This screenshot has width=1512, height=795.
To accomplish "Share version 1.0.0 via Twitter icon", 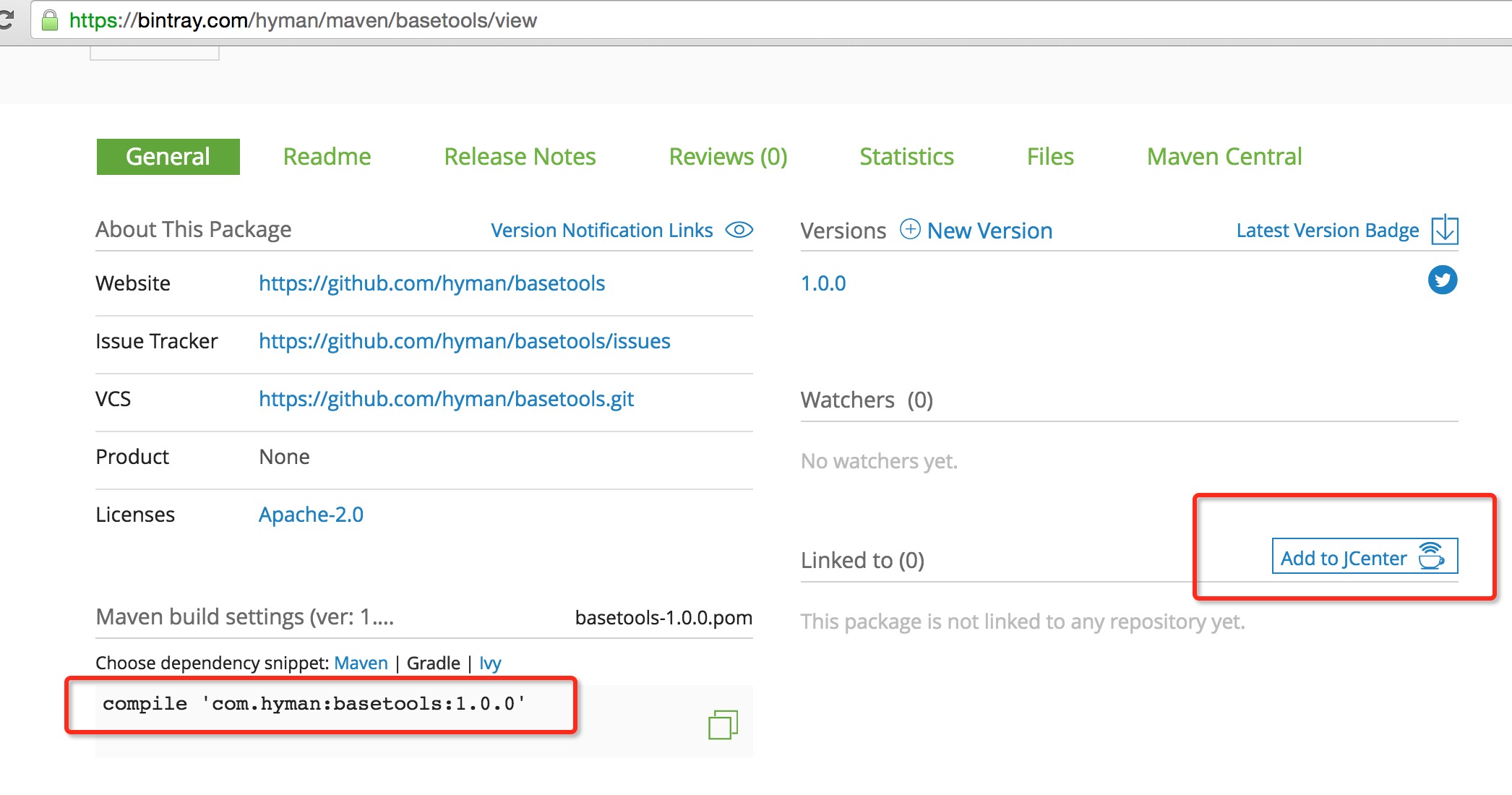I will point(1443,280).
